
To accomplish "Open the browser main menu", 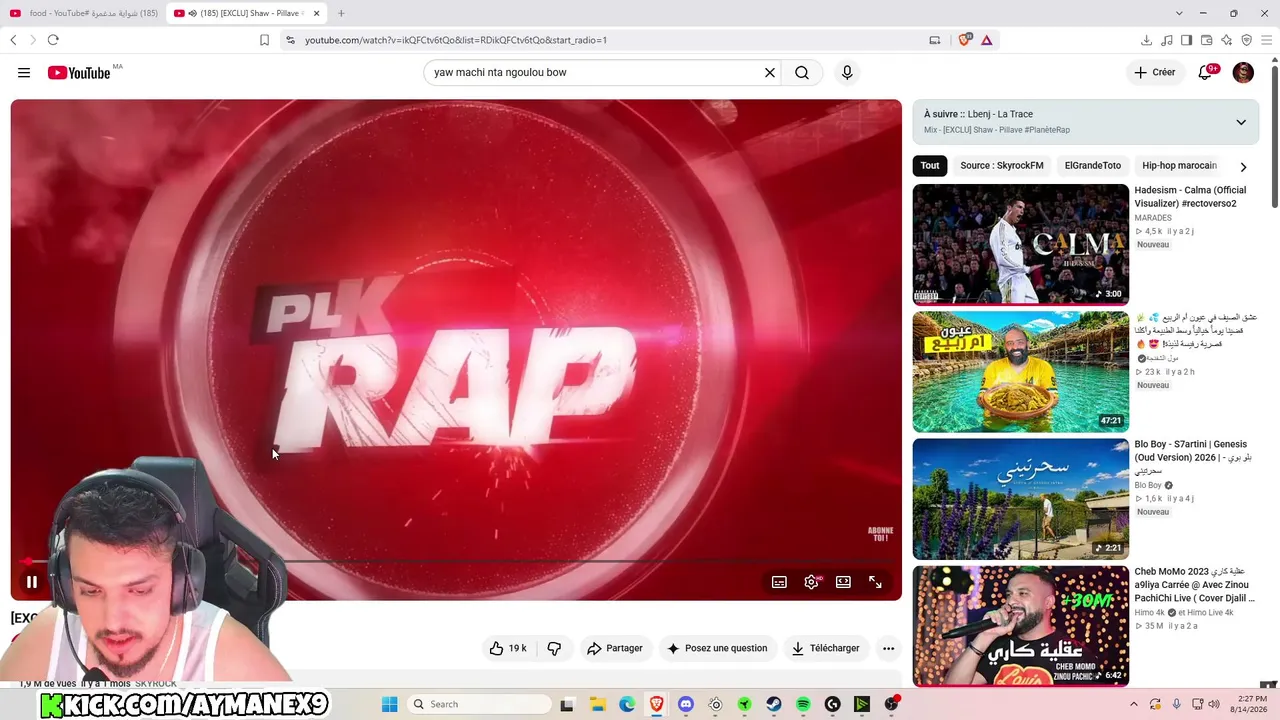I will [x=1266, y=40].
